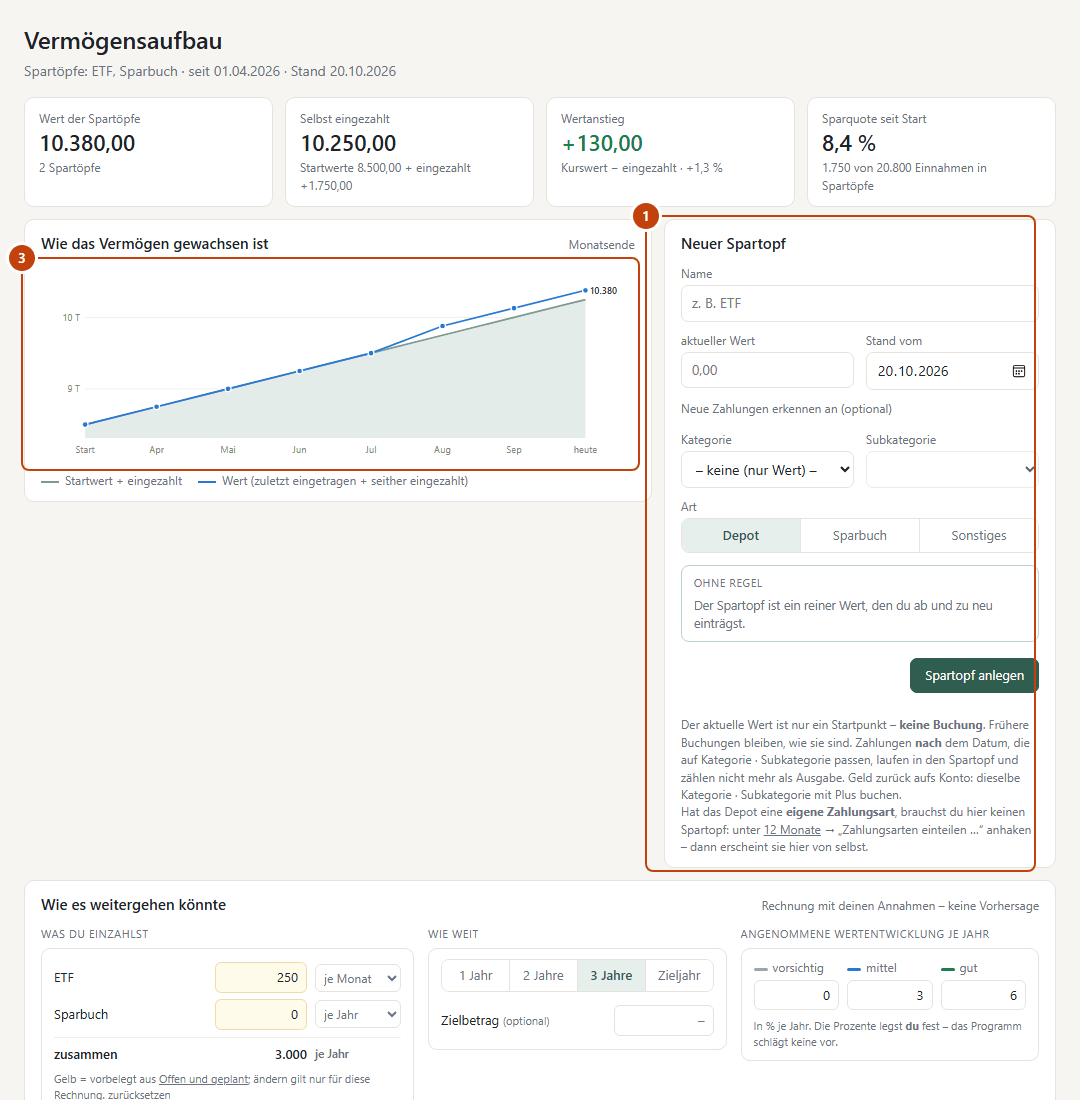The image size is (1080, 1100).
Task: Switch projection horizon to Zieljahr
Action: (679, 976)
